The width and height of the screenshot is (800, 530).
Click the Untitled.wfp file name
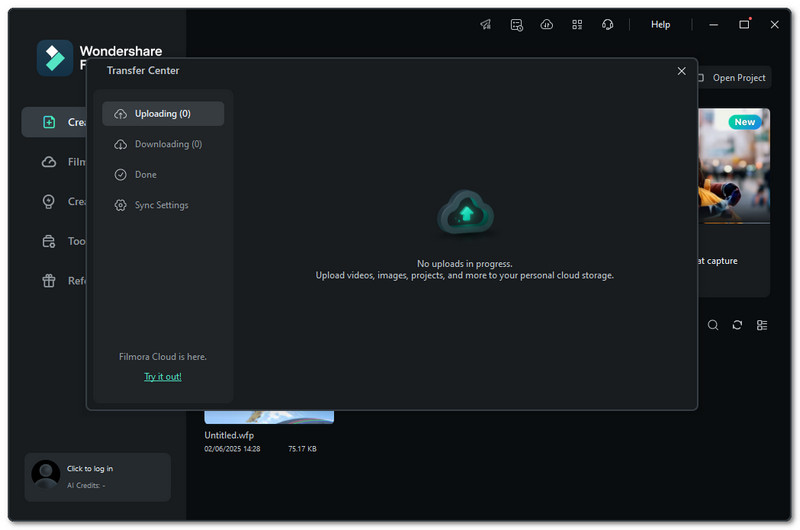tap(229, 435)
